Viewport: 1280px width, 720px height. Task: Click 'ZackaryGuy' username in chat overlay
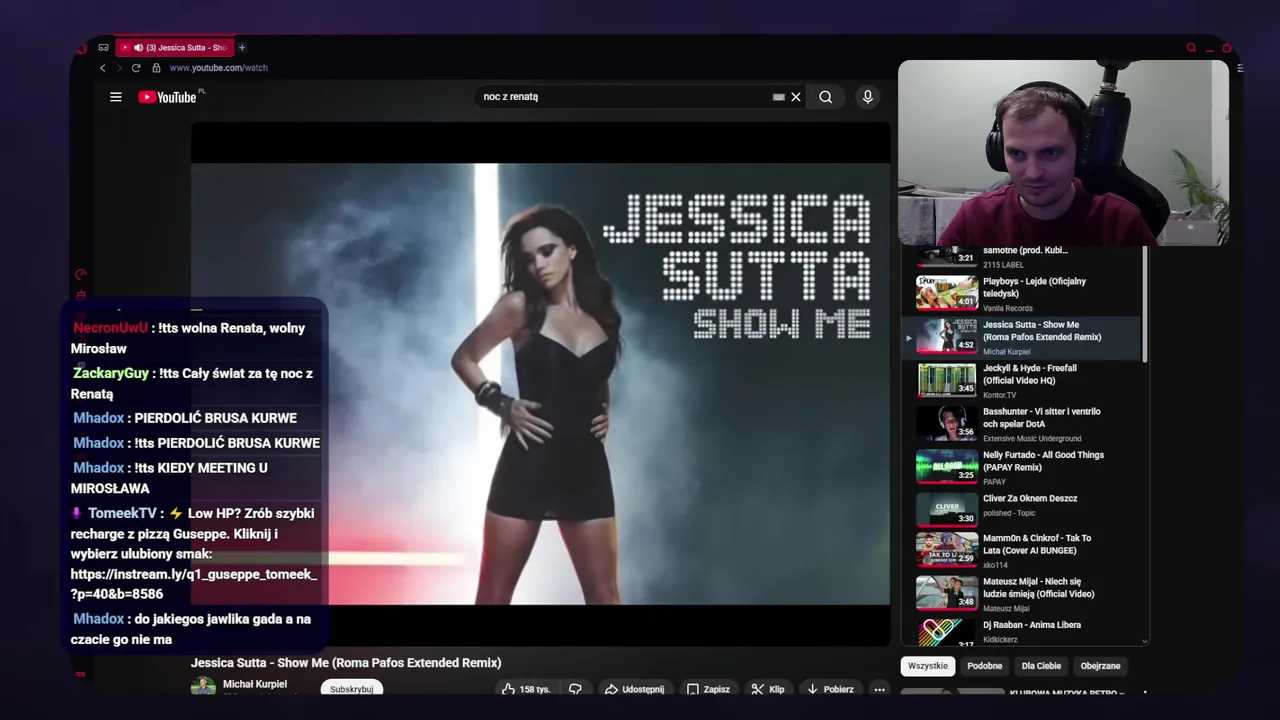click(x=110, y=373)
